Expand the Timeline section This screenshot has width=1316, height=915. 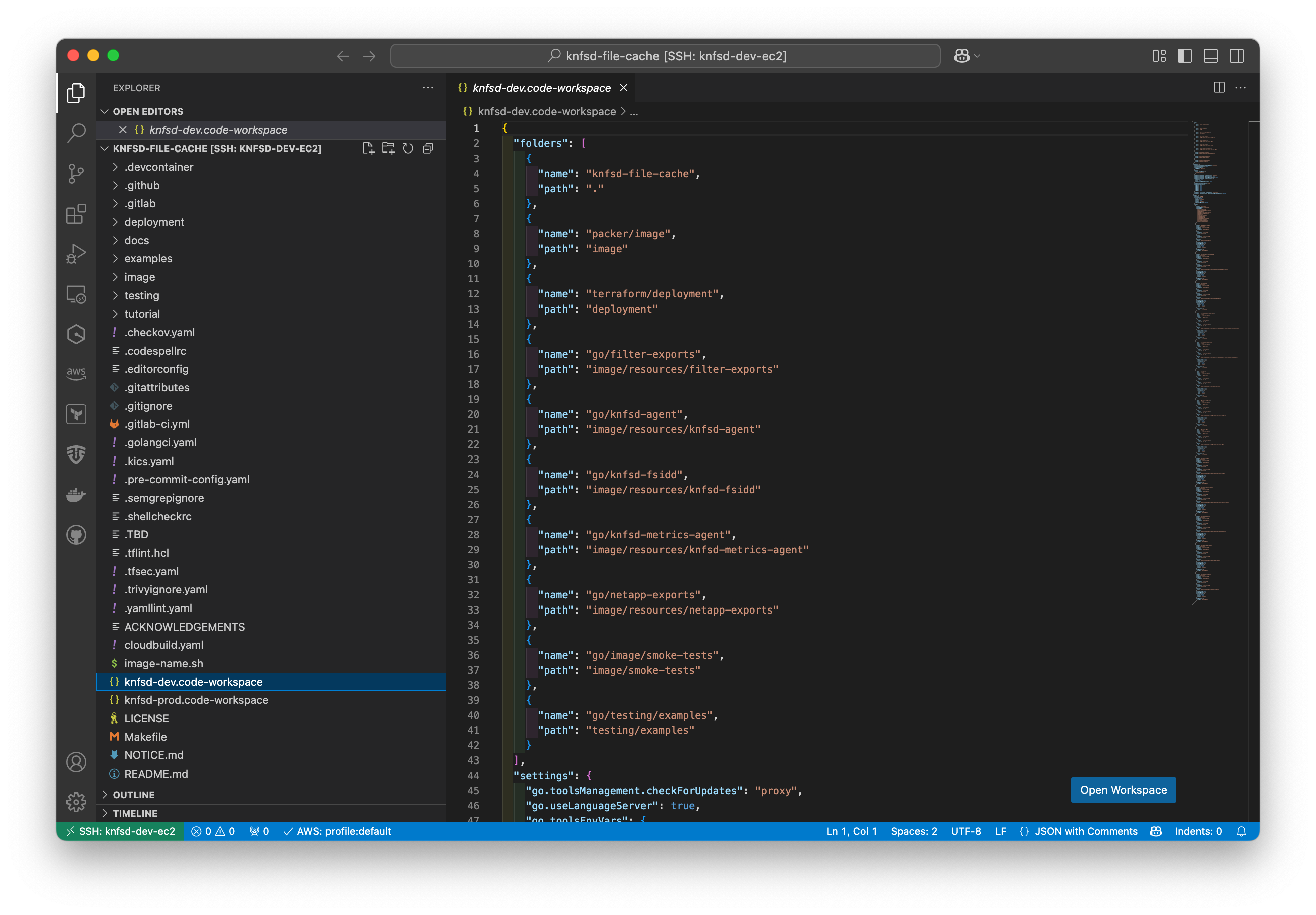(x=272, y=813)
